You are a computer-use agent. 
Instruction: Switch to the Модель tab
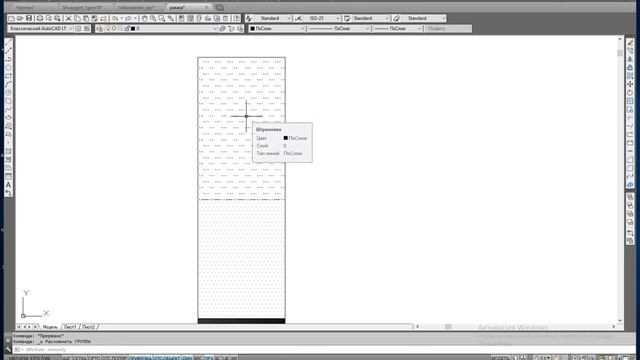pyautogui.click(x=50, y=327)
